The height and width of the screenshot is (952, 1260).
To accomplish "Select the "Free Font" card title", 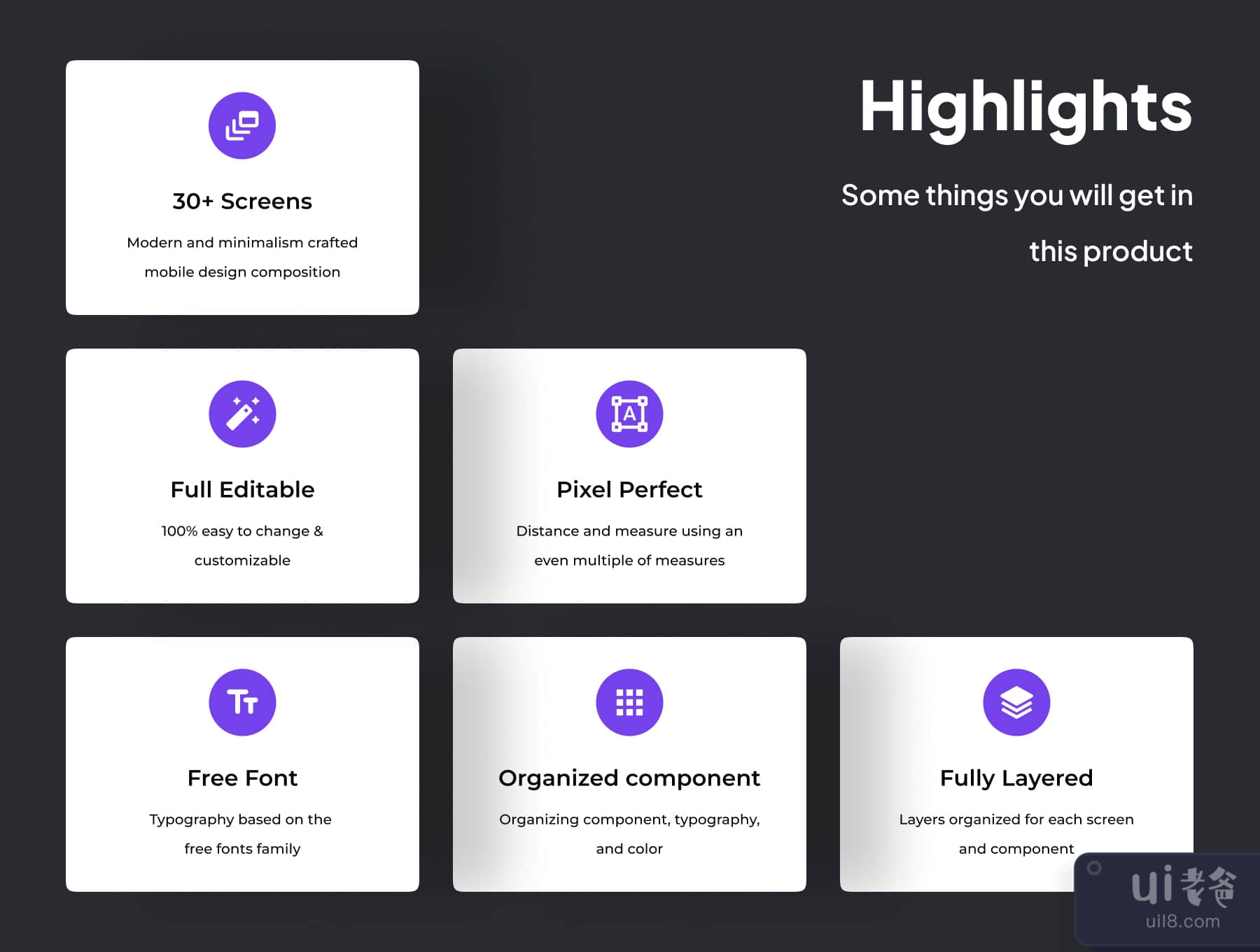I will [242, 778].
